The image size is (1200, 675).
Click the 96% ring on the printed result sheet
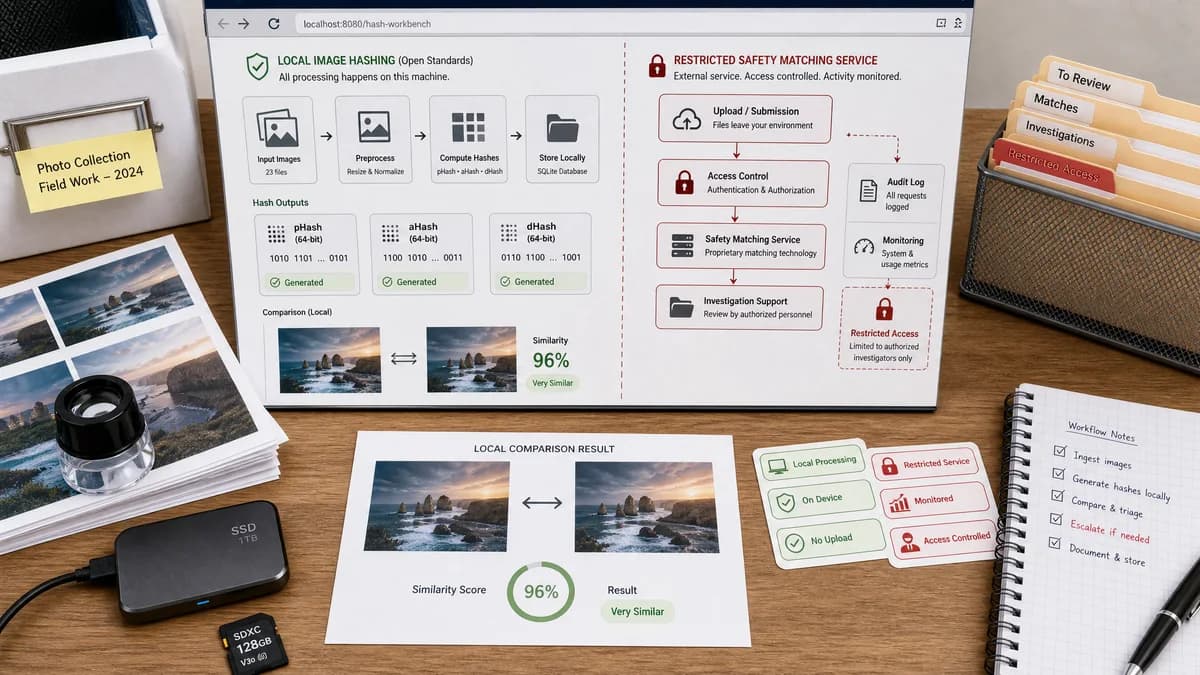541,592
